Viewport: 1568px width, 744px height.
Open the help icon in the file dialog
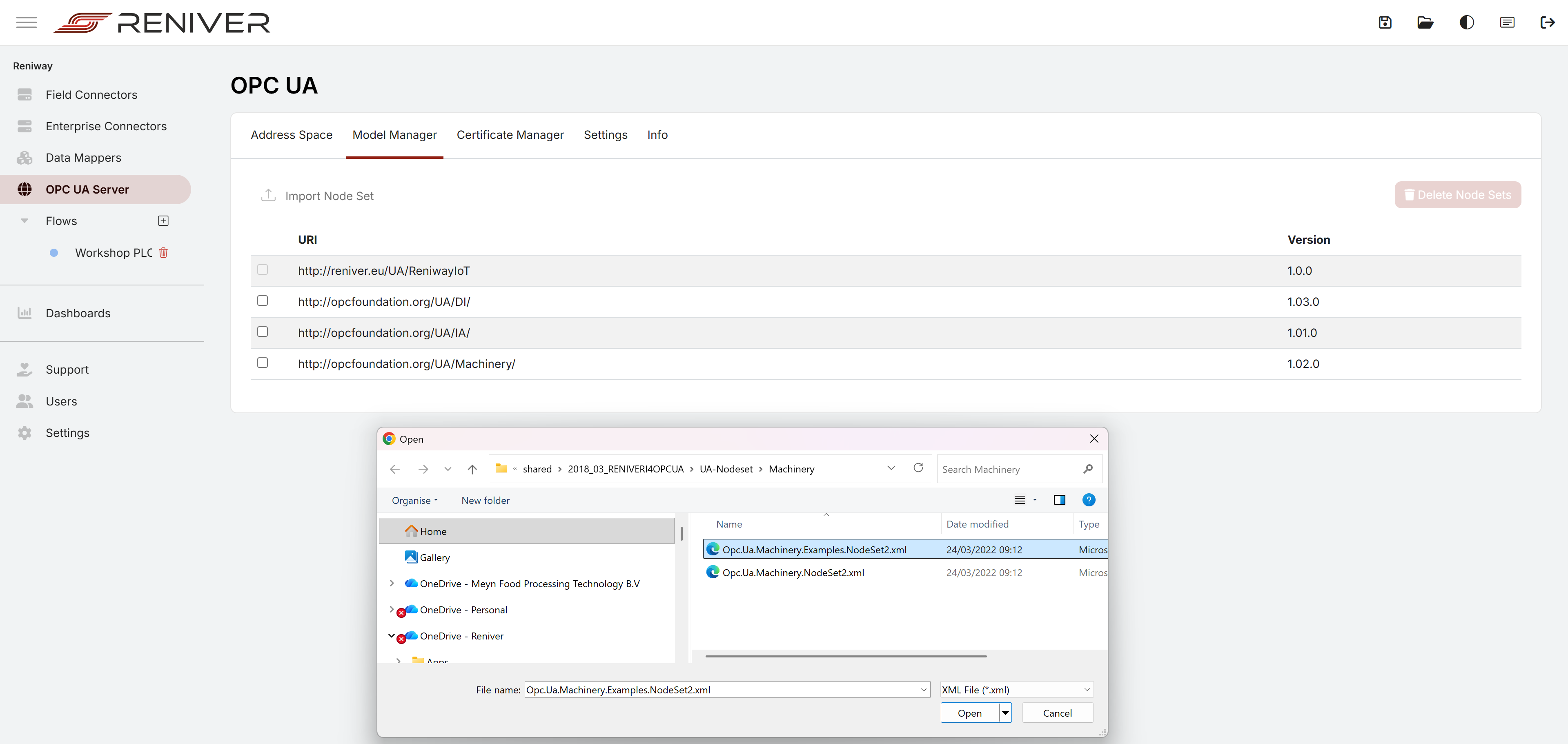pos(1089,500)
